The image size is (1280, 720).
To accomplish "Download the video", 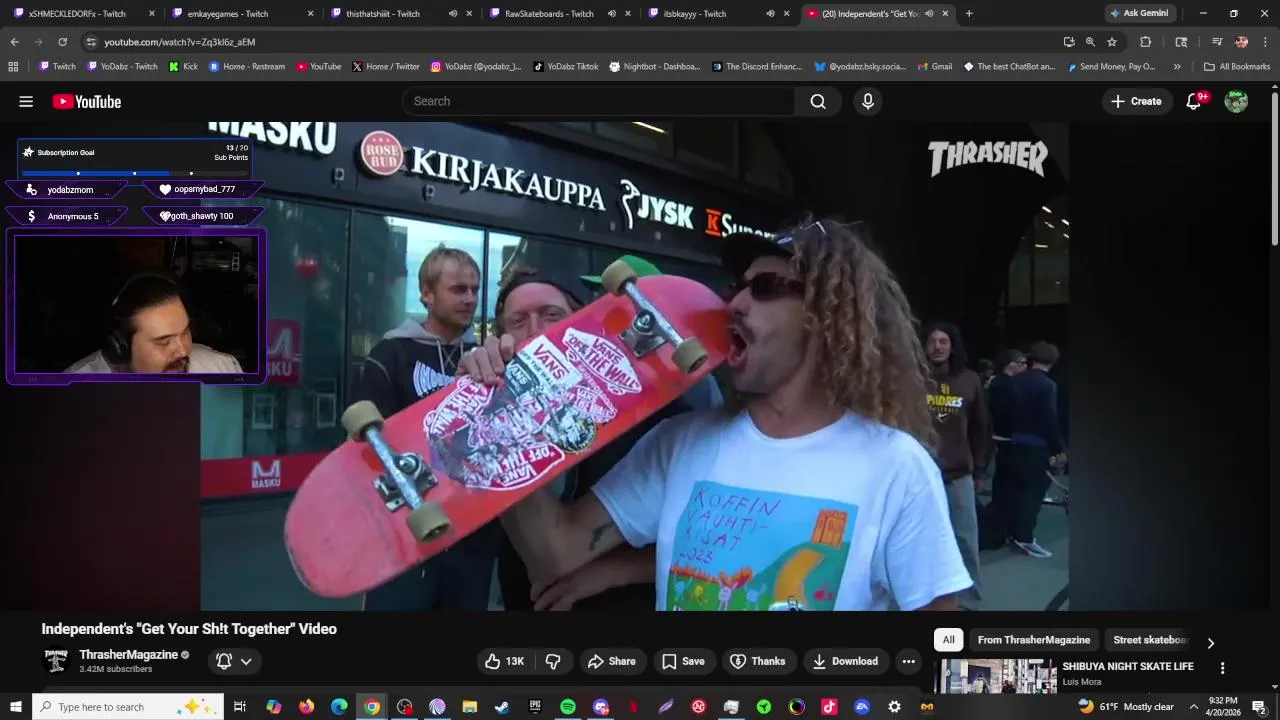I will [x=846, y=661].
